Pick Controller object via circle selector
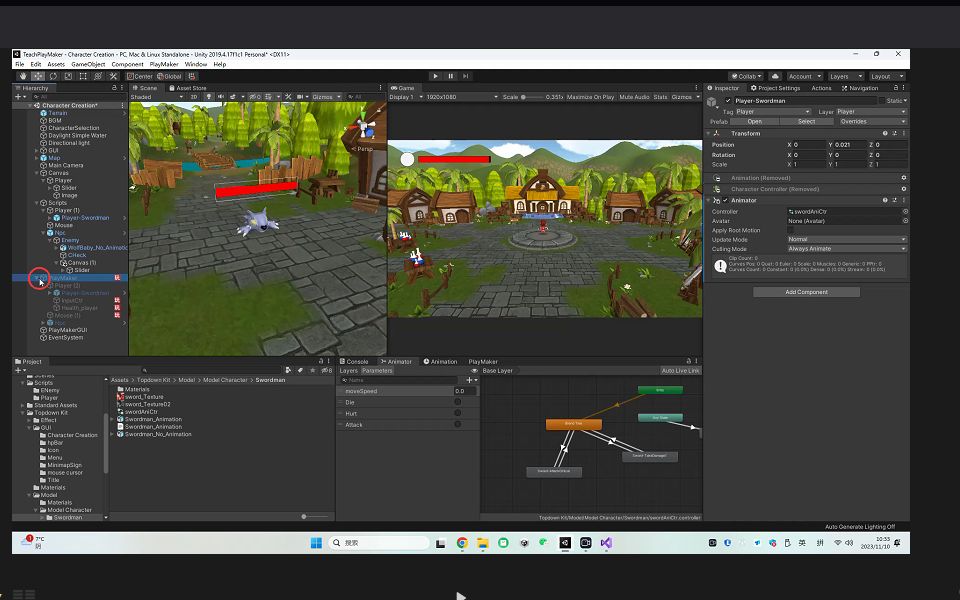This screenshot has width=960, height=600. tap(905, 211)
